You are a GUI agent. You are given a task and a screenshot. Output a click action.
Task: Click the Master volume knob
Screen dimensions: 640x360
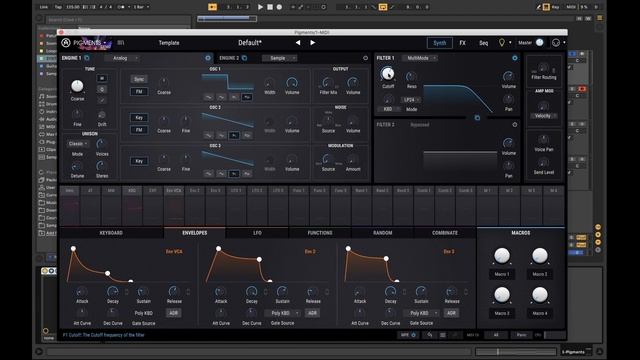click(540, 42)
